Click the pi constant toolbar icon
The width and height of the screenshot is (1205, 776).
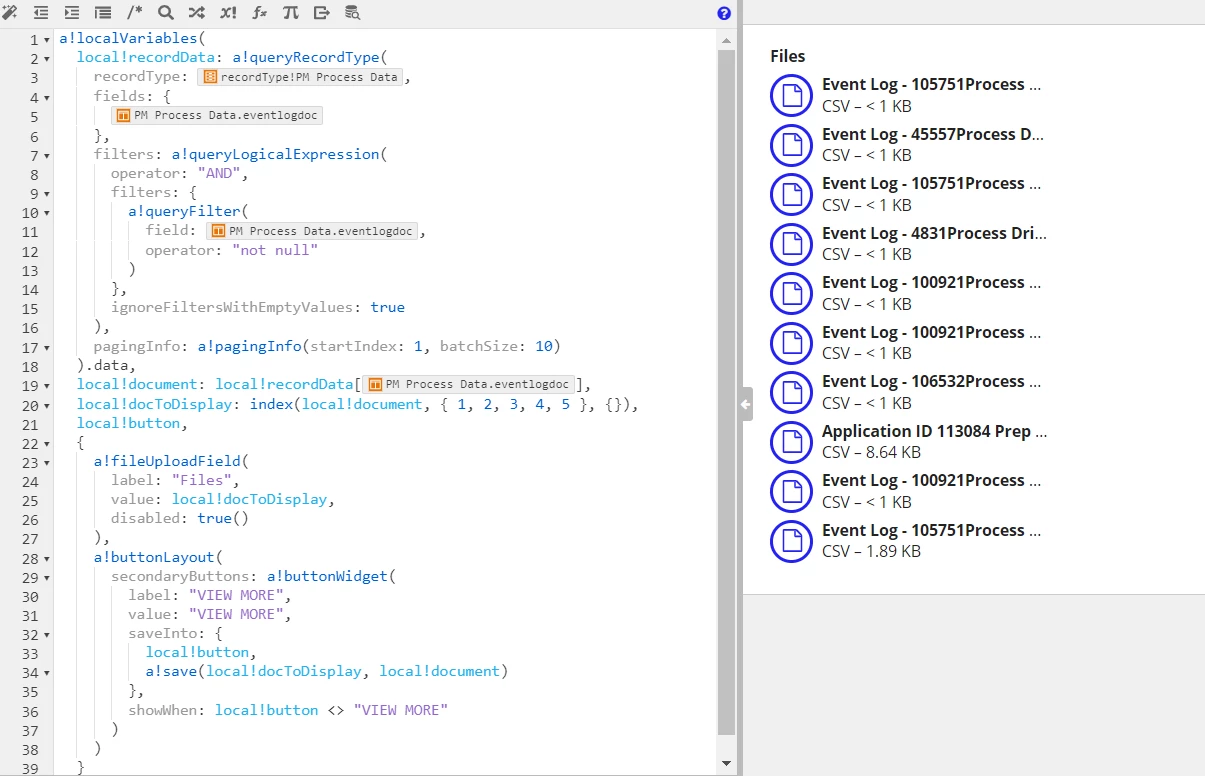(x=290, y=13)
